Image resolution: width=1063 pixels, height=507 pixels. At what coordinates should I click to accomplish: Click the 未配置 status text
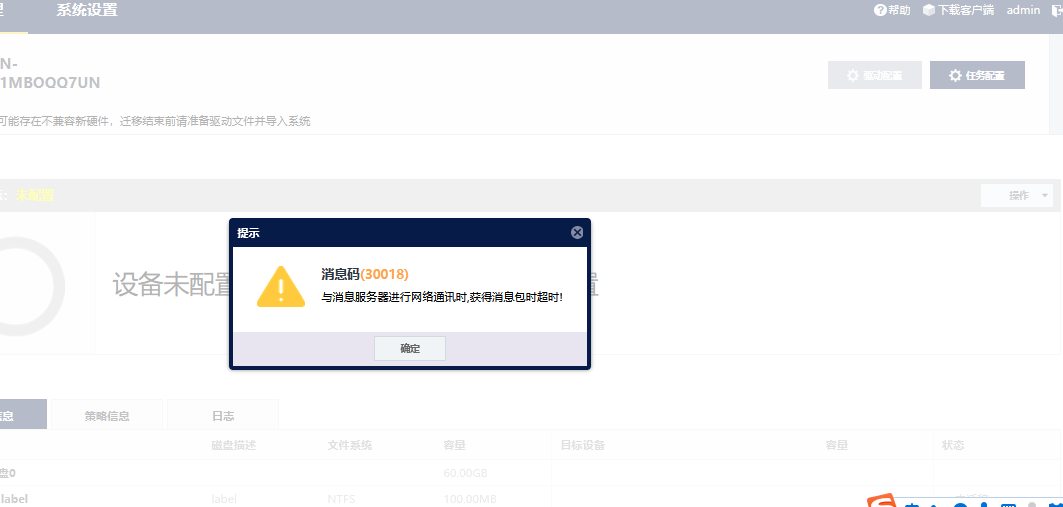(x=35, y=195)
